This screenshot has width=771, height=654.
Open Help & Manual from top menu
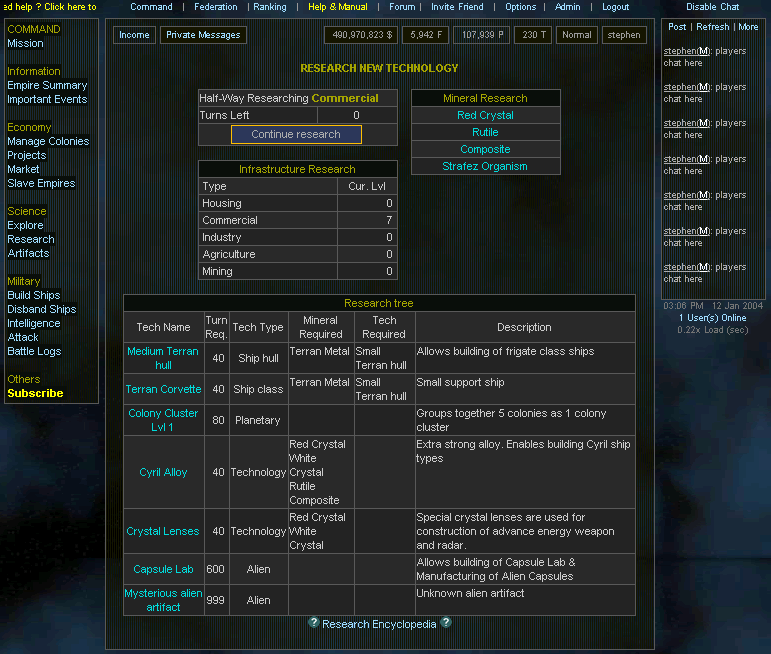click(337, 7)
